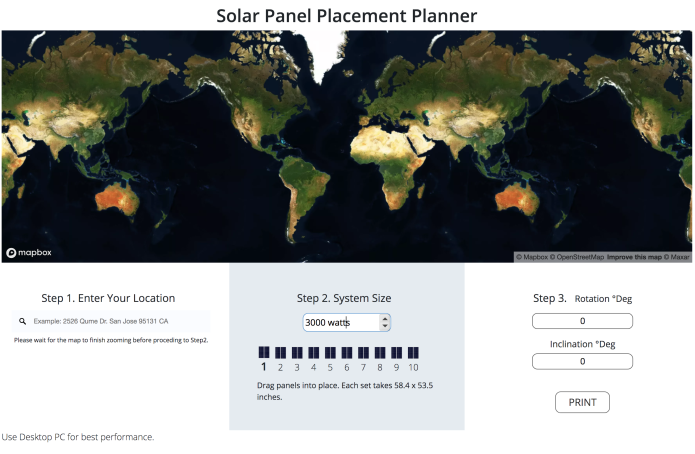
Task: Open the © Mapbox attribution link
Action: click(x=532, y=257)
